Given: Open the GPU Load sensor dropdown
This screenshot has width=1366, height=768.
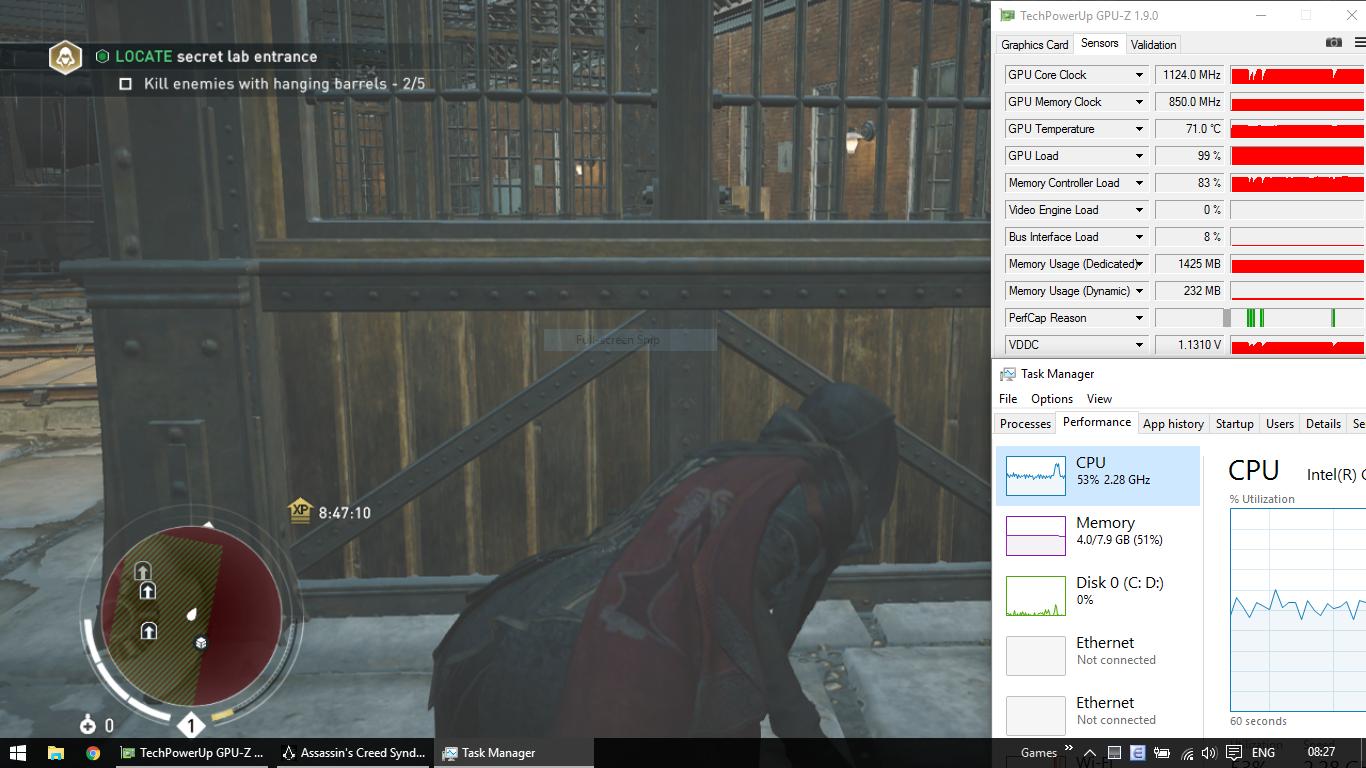Looking at the screenshot, I should [x=1138, y=156].
